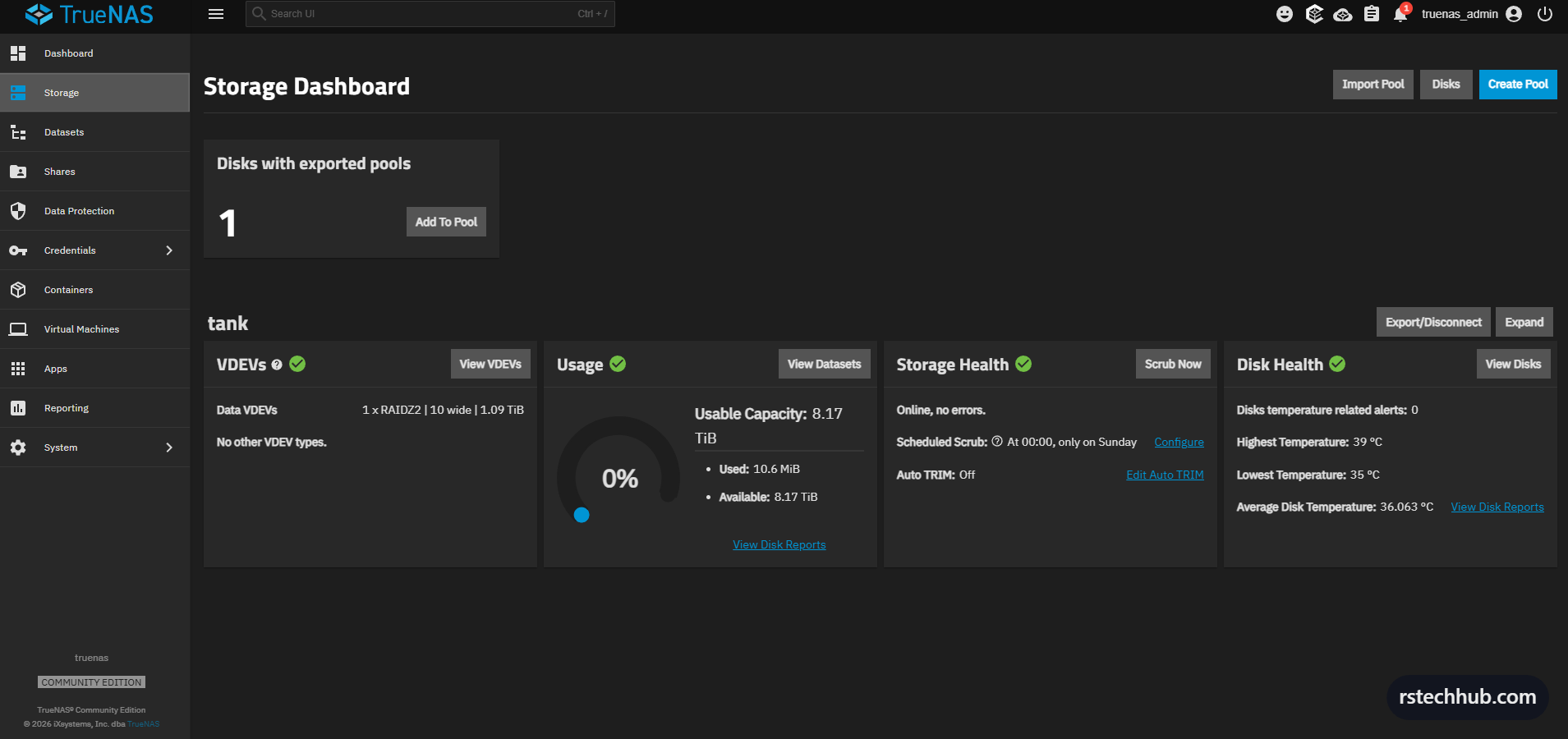The width and height of the screenshot is (1568, 739).
Task: Click the Apps grid icon
Action: pyautogui.click(x=18, y=369)
